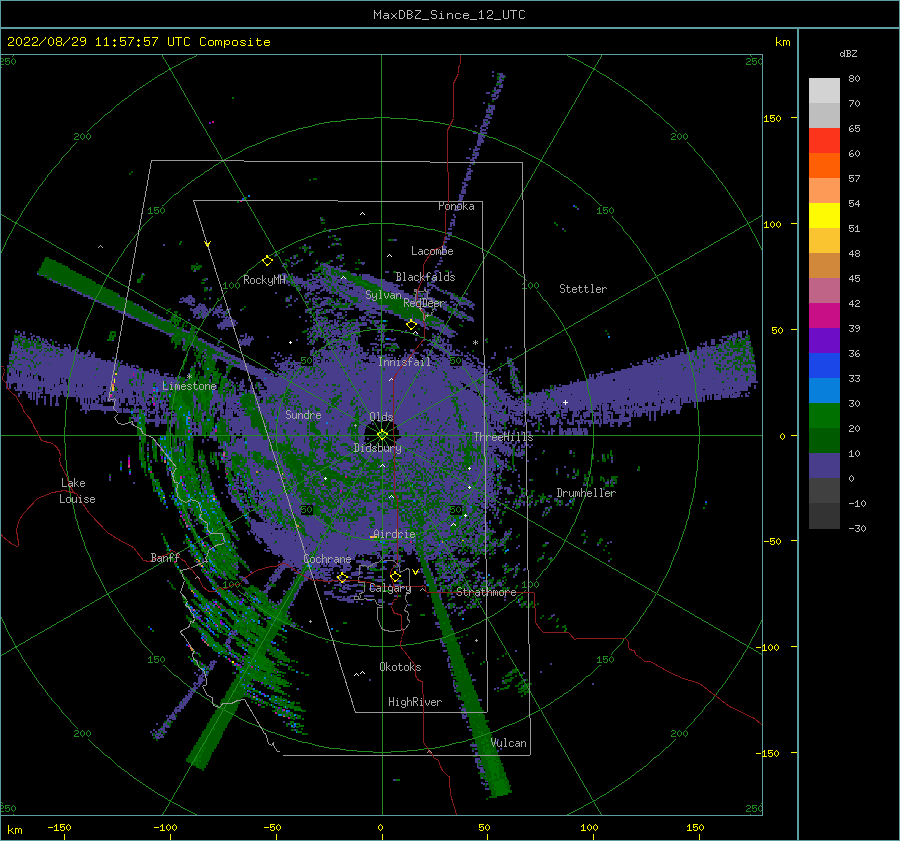This screenshot has width=900, height=841.
Task: Click the 80 dBZ legend value
Action: tap(854, 79)
